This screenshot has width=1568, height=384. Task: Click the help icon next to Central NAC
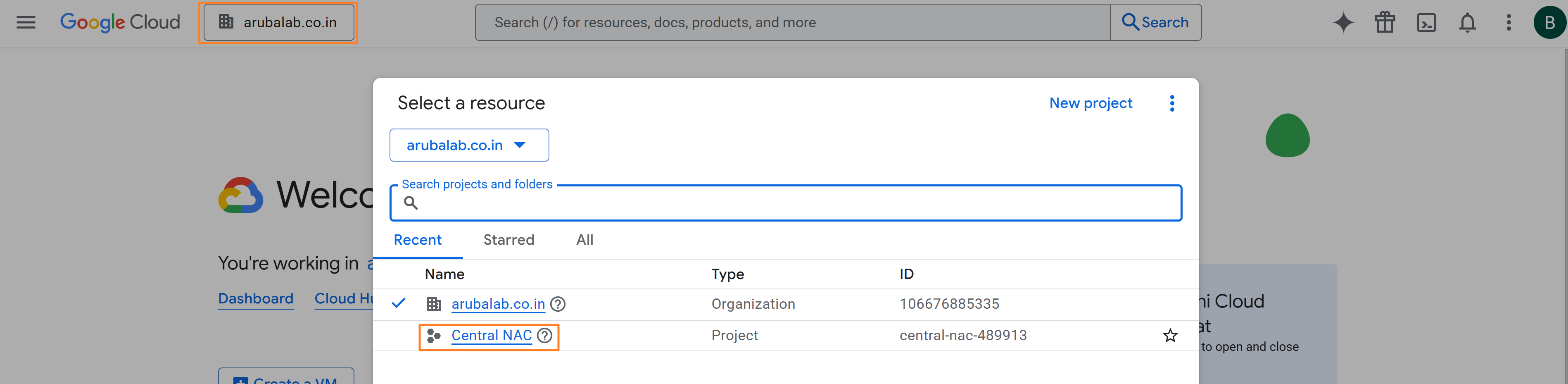pos(545,336)
